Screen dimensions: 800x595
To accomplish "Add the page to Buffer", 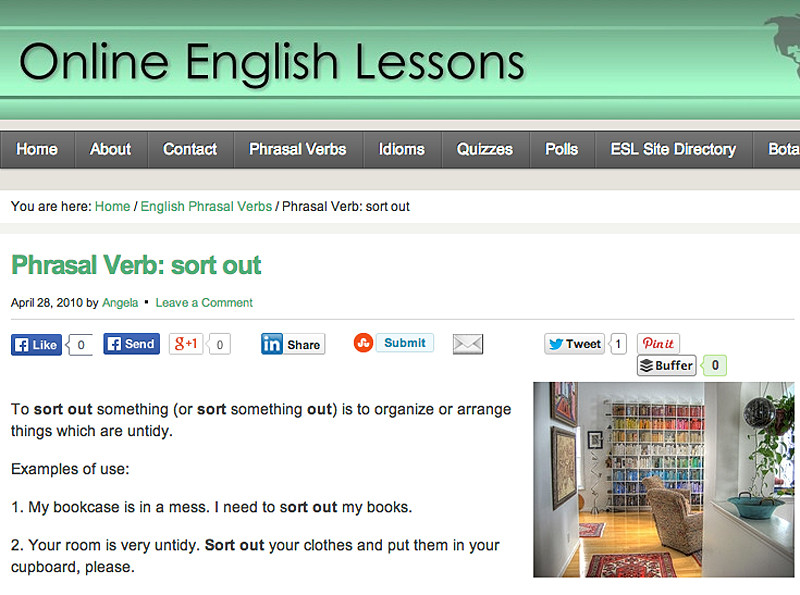I will (667, 366).
